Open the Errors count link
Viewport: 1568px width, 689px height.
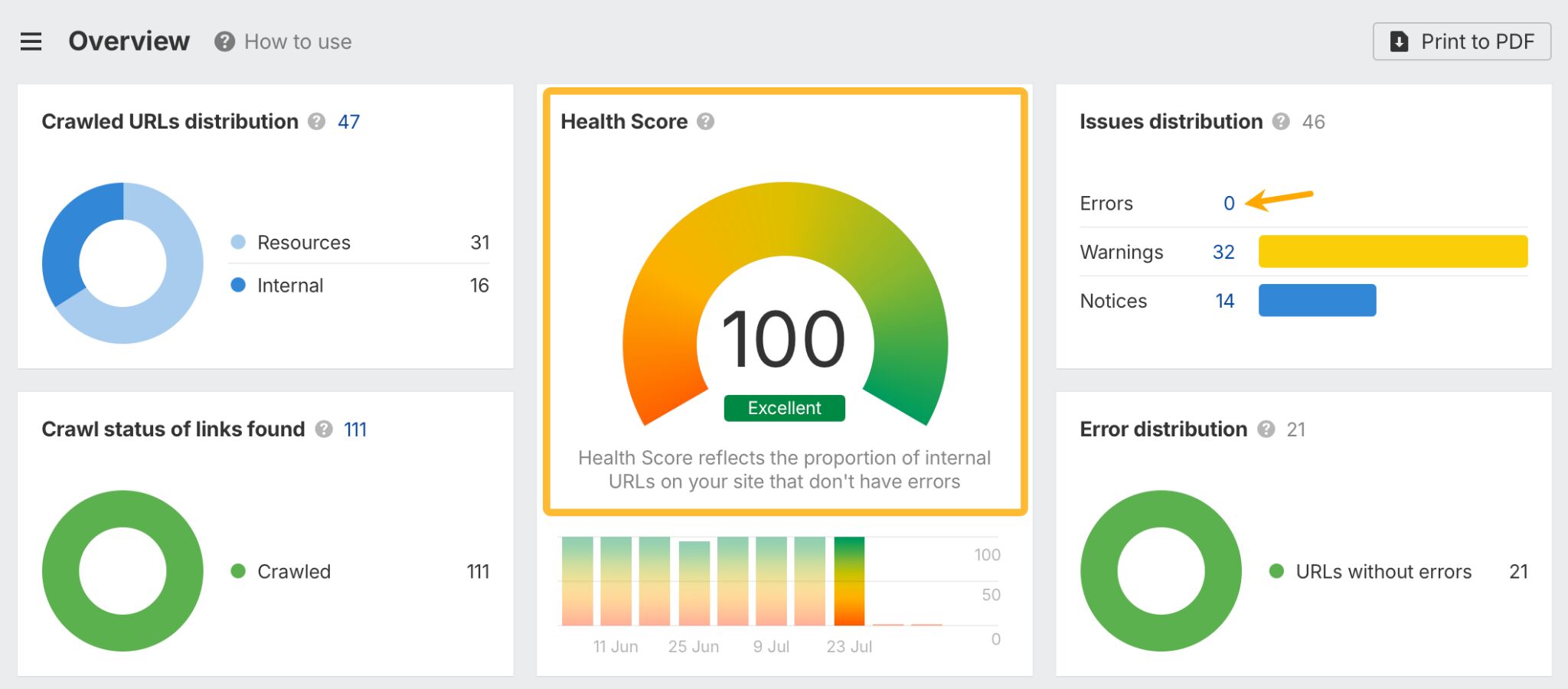click(x=1230, y=203)
